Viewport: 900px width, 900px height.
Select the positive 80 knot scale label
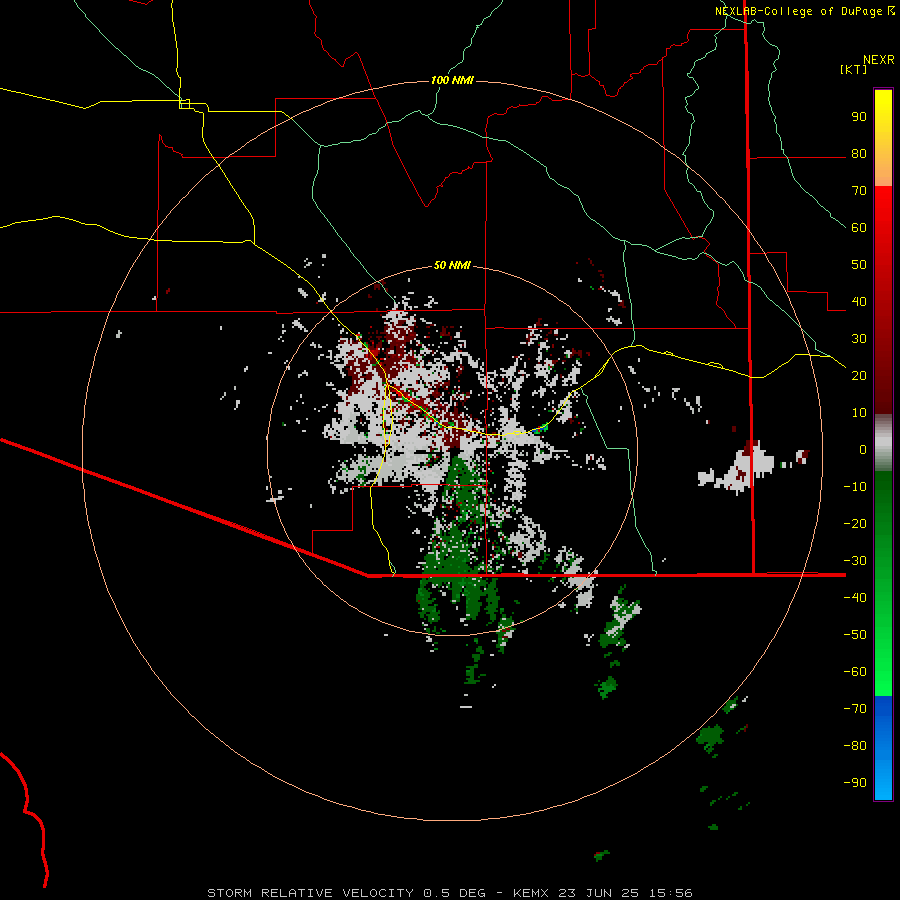click(x=859, y=153)
